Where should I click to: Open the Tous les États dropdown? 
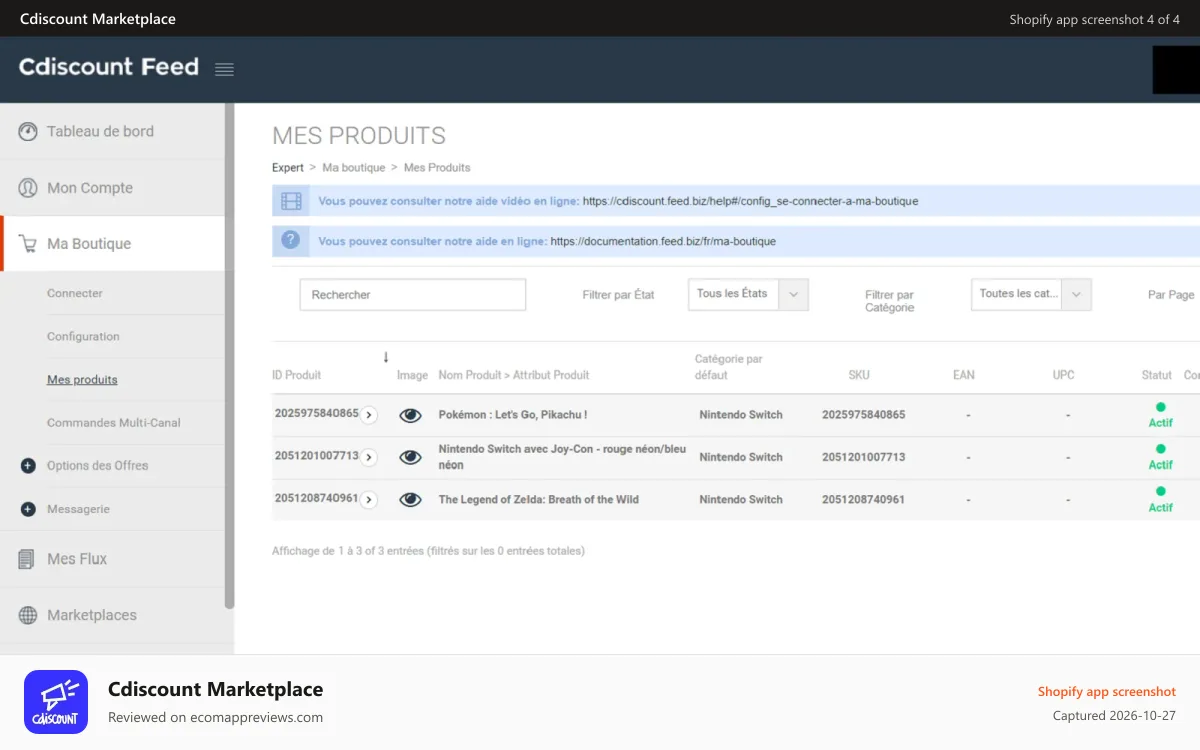click(748, 294)
